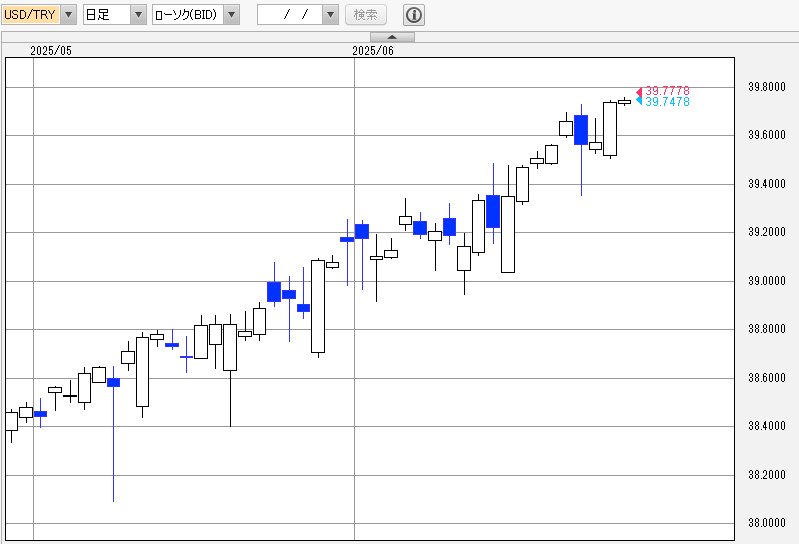Click the blue candle with long wick to 38.1
This screenshot has height=544, width=799.
113,383
